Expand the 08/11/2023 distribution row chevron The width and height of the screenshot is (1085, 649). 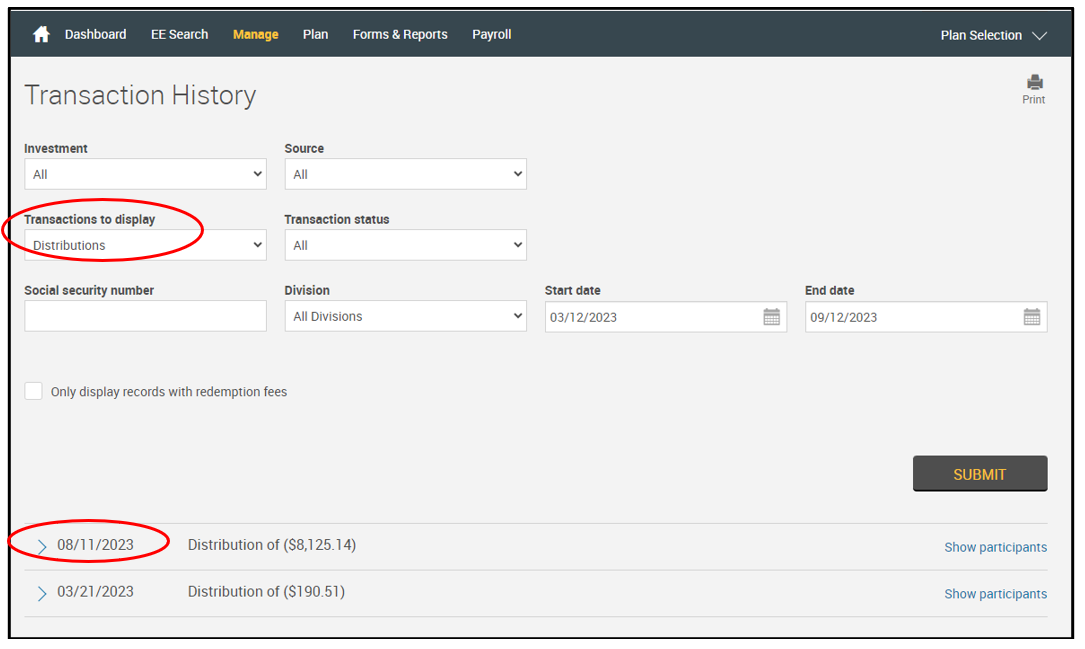coord(42,547)
